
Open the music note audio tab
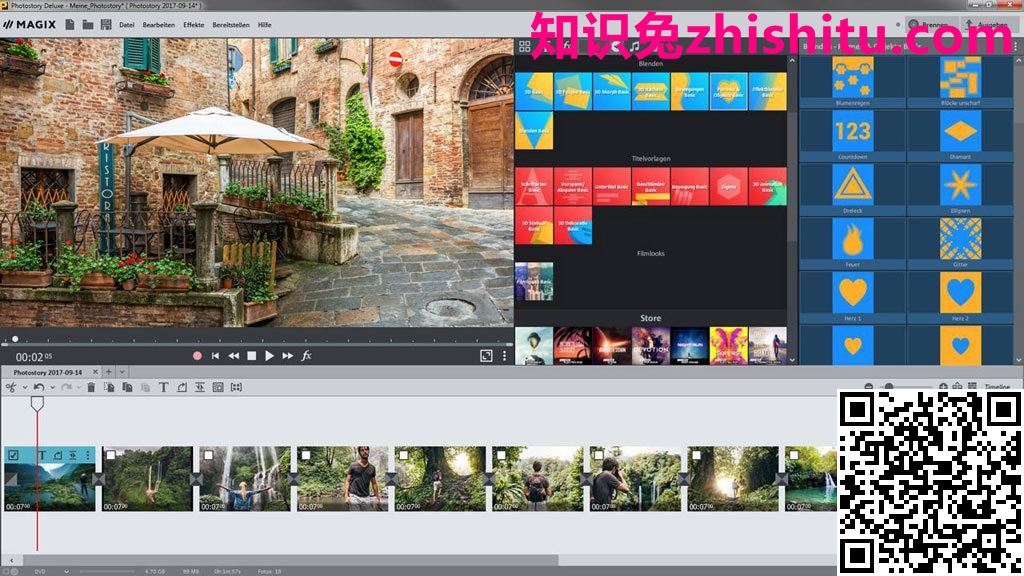pos(634,46)
